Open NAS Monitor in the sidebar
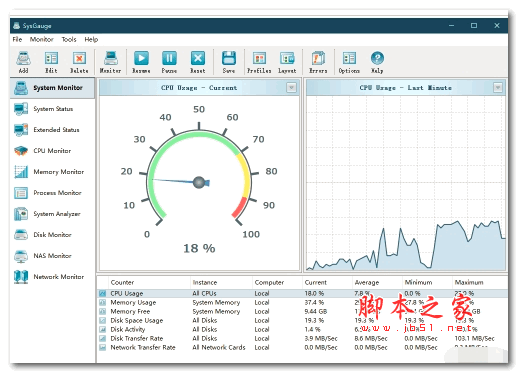This screenshot has height=374, width=519. coord(52,256)
